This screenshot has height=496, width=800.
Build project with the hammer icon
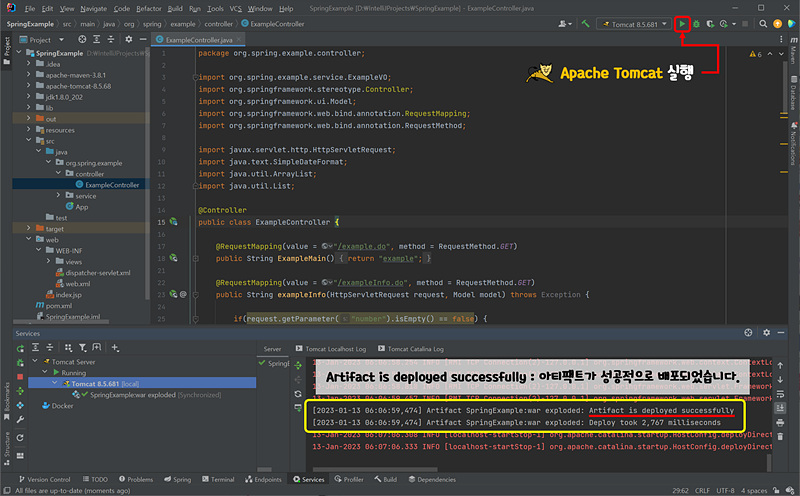[586, 24]
